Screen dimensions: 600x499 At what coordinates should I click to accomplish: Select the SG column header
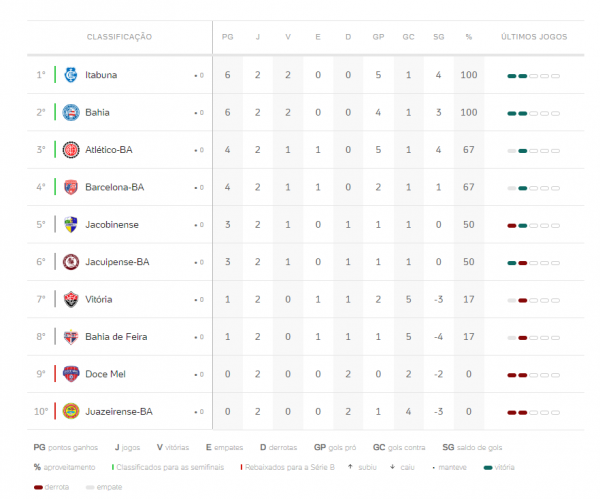coord(439,37)
